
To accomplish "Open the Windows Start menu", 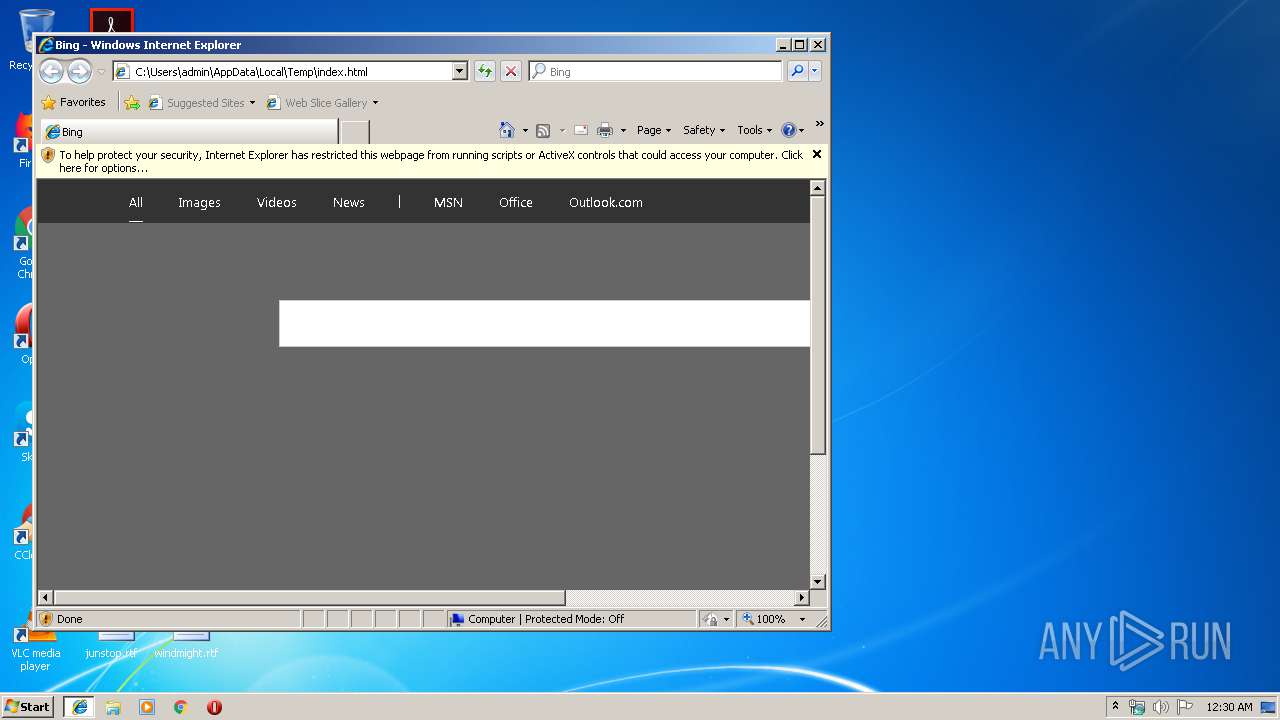I will click(28, 706).
